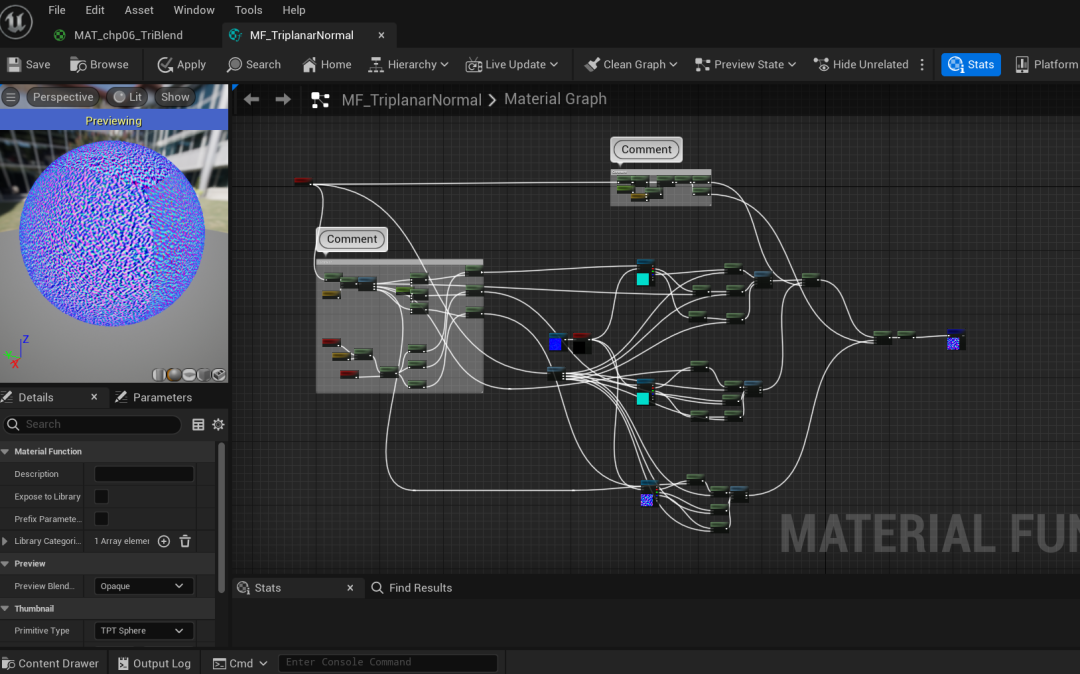Viewport: 1080px width, 674px height.
Task: Open the Tools menu
Action: pyautogui.click(x=248, y=10)
